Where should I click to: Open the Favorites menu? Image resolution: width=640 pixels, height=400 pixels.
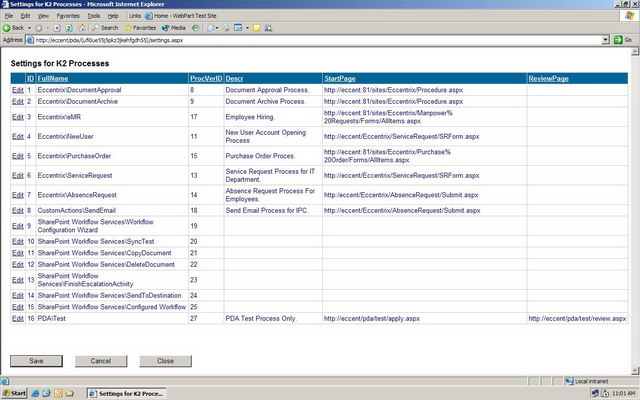(68, 16)
